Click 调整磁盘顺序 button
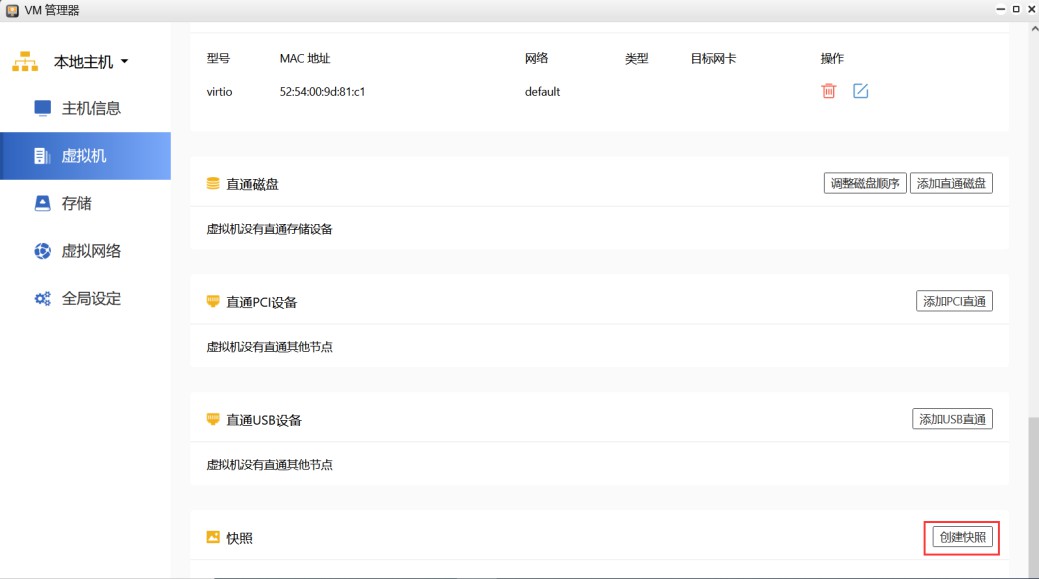Viewport: 1039px width, 579px height. [865, 183]
